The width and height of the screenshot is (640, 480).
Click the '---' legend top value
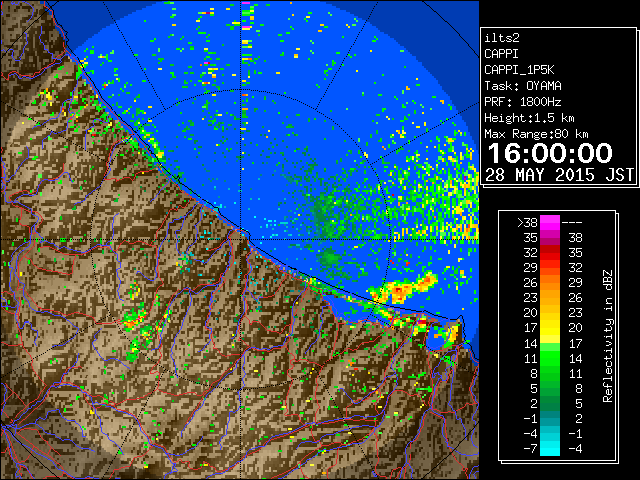[572, 223]
